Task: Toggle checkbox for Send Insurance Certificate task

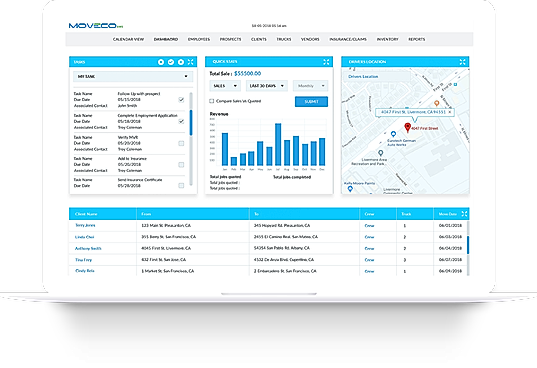Action: click(x=181, y=186)
